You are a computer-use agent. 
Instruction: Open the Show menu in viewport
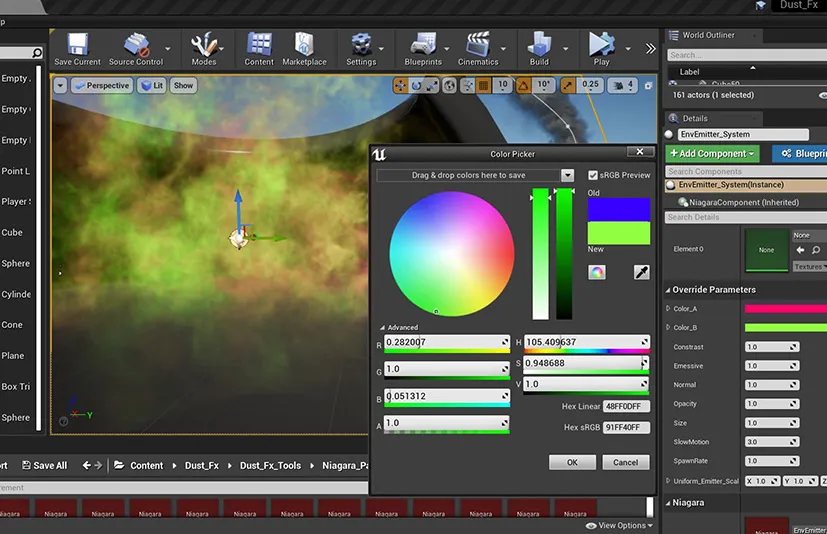(x=184, y=85)
